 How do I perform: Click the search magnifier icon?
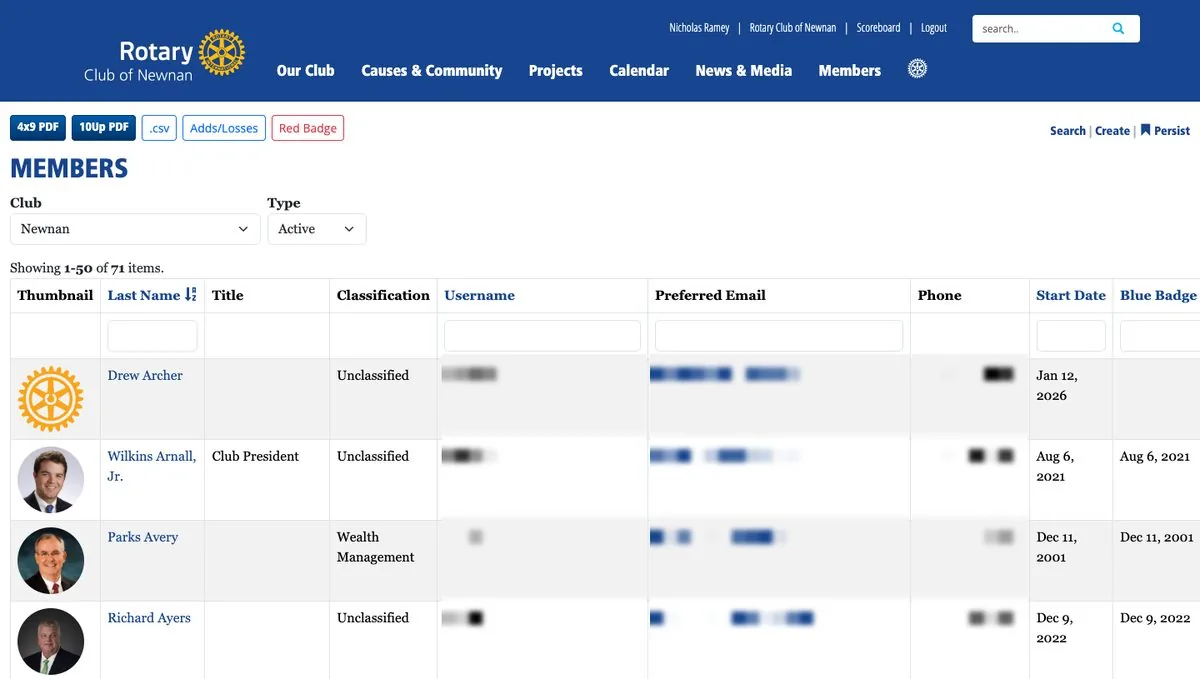pyautogui.click(x=1118, y=28)
